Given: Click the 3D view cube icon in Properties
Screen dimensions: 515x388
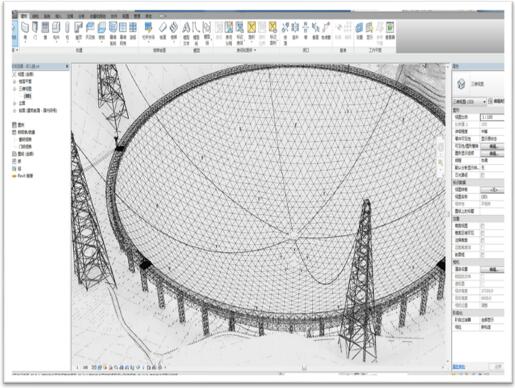Looking at the screenshot, I should pyautogui.click(x=461, y=83).
